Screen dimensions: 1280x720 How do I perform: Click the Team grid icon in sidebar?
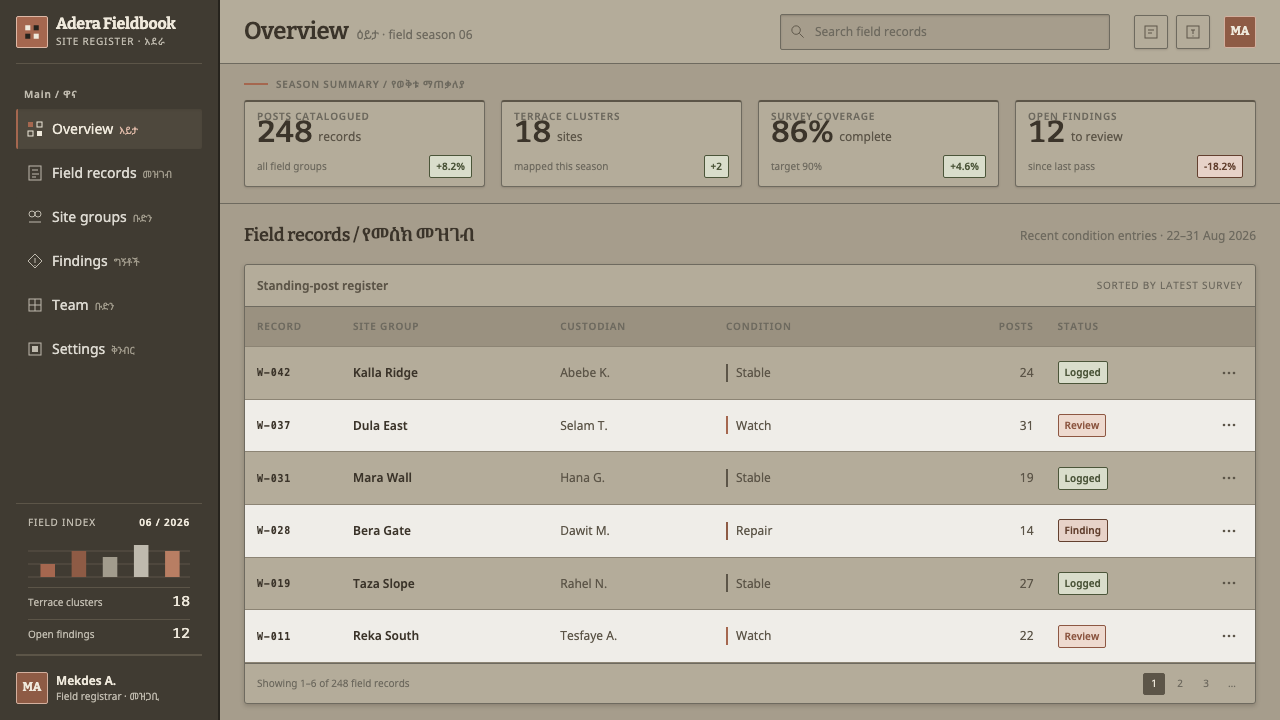point(35,305)
